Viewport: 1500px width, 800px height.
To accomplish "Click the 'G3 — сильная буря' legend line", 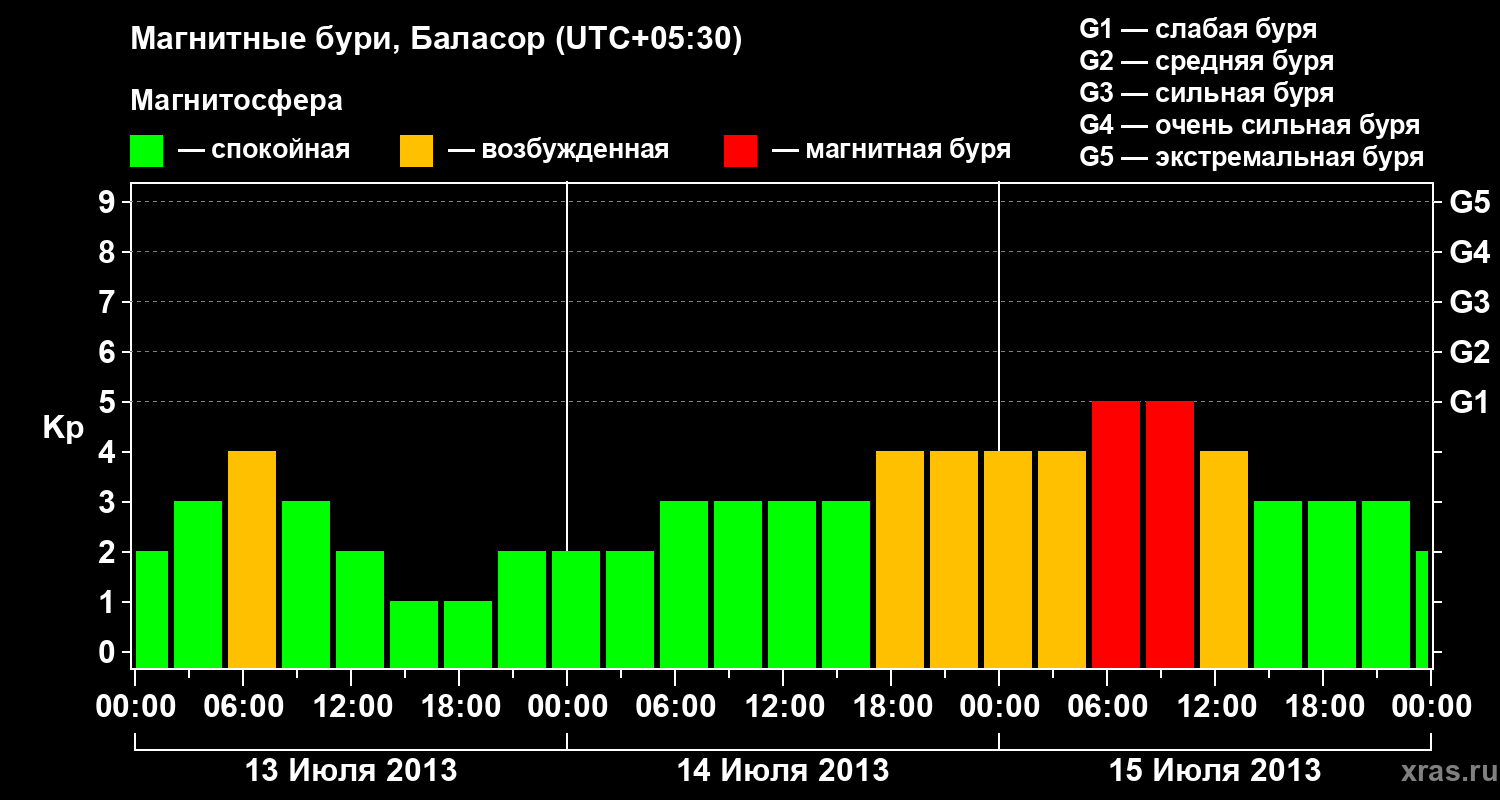I will (x=1207, y=93).
